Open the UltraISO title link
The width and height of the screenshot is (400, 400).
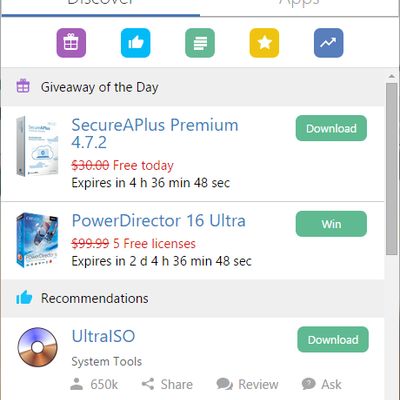point(103,336)
